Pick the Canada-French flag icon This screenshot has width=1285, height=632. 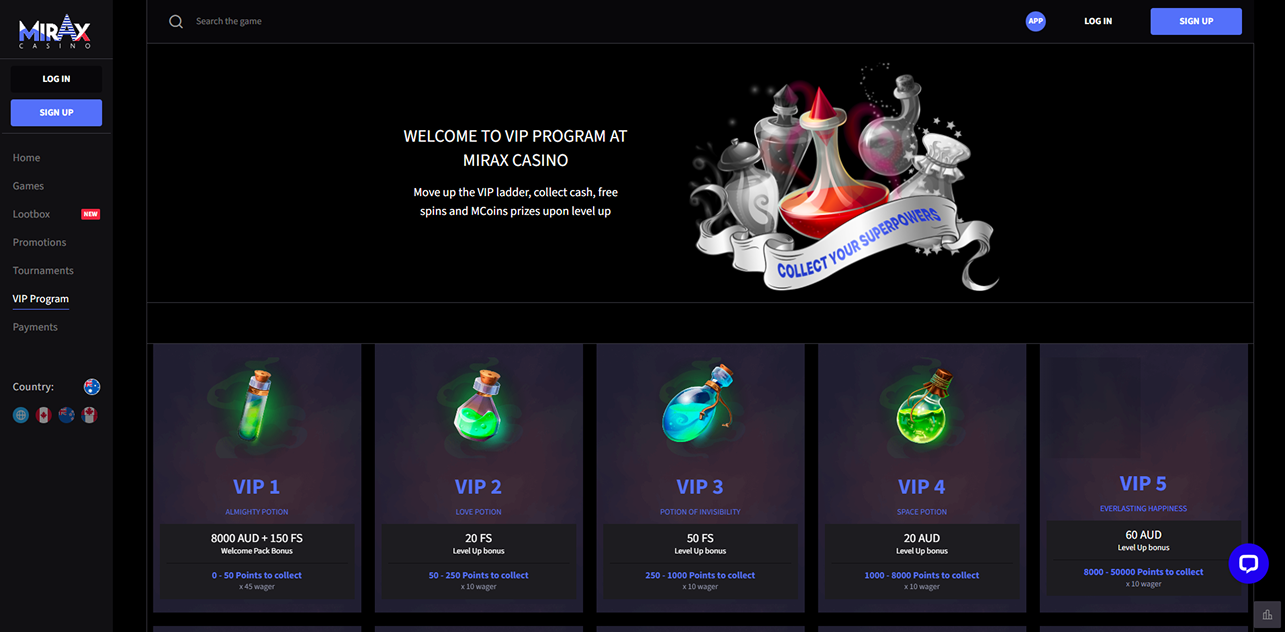89,415
